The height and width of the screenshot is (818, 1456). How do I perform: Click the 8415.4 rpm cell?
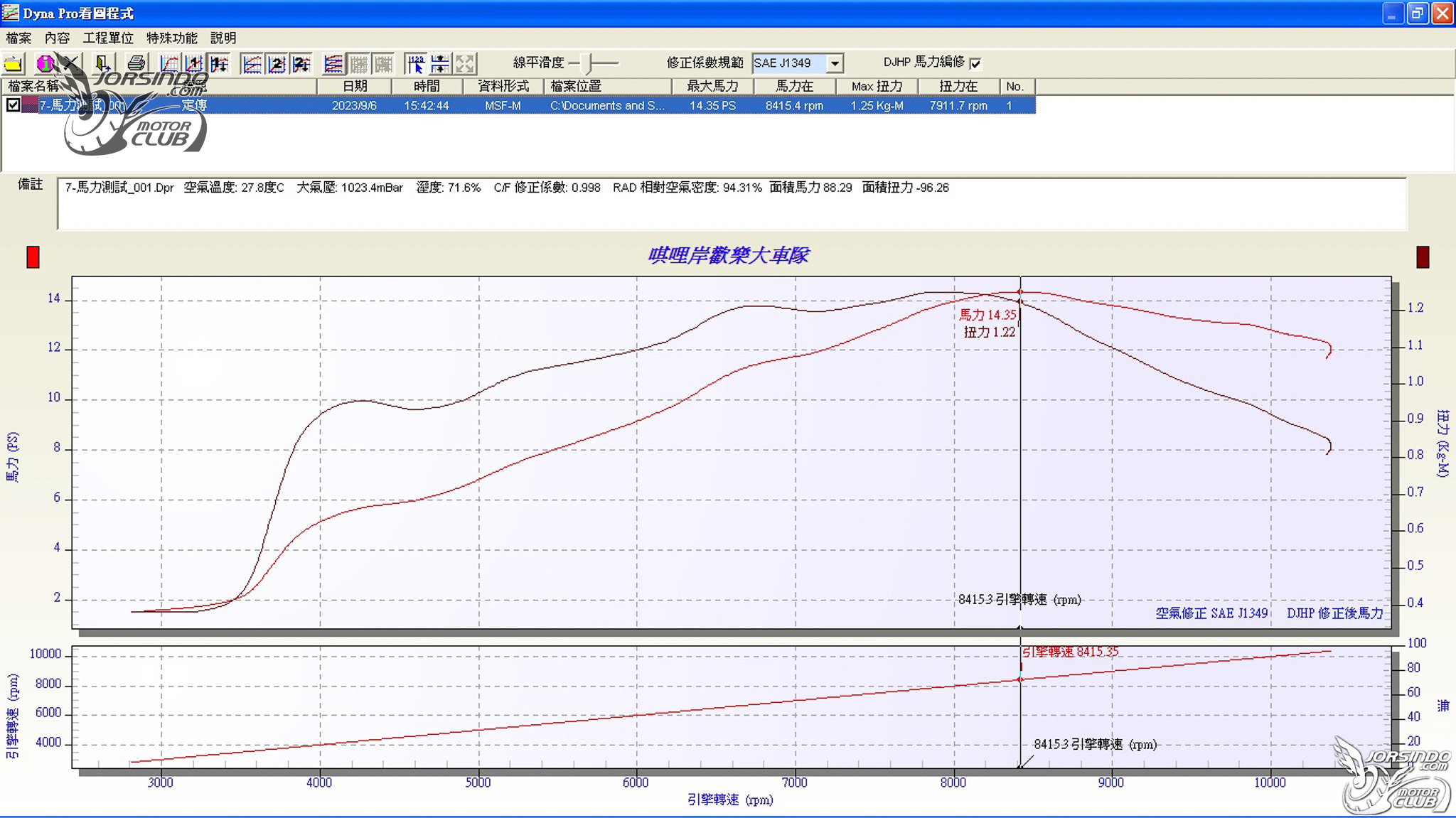(x=794, y=105)
